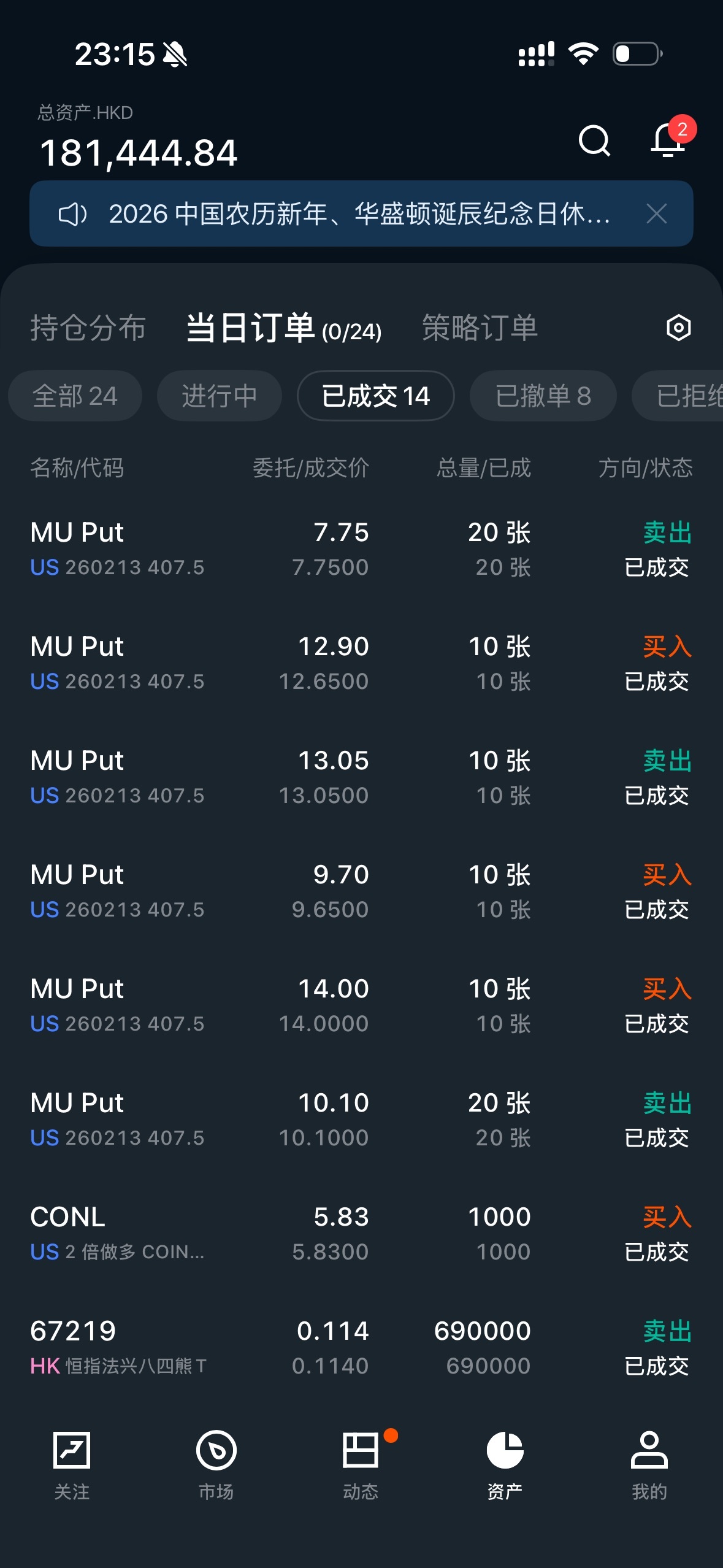Read the 2026 holiday announcement text
The image size is (723, 1568).
tap(359, 214)
